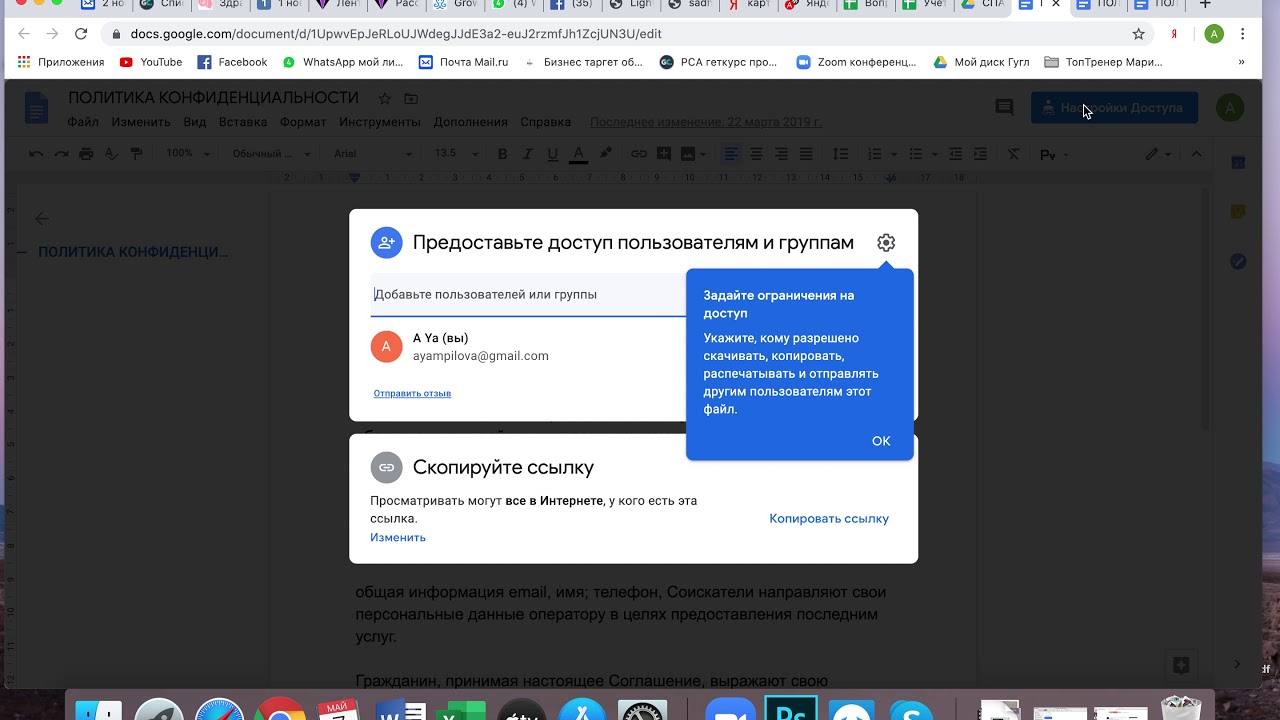Click the Undo toolbar icon
Image resolution: width=1280 pixels, height=720 pixels.
tap(37, 154)
